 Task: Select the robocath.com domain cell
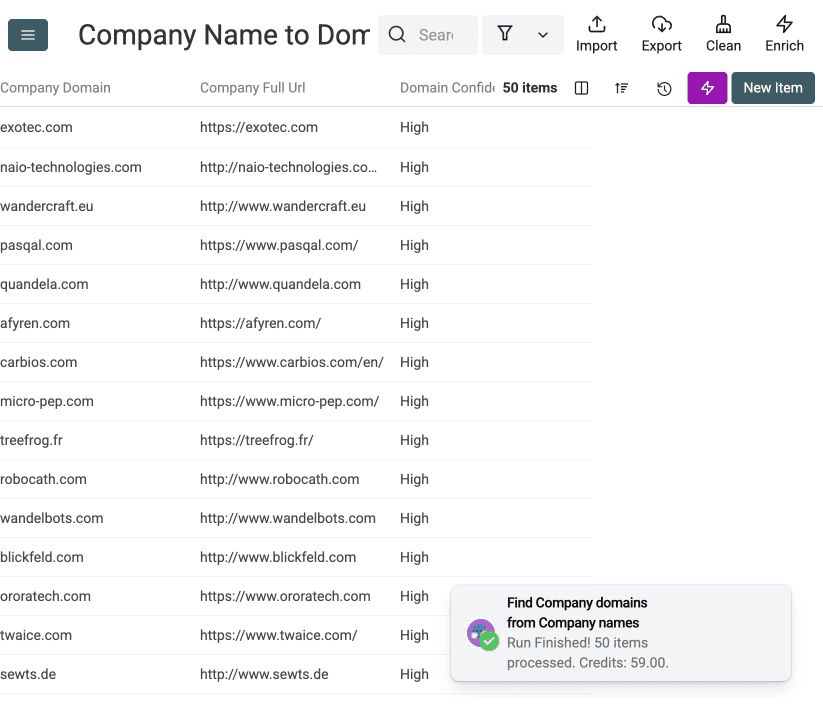pyautogui.click(x=43, y=479)
